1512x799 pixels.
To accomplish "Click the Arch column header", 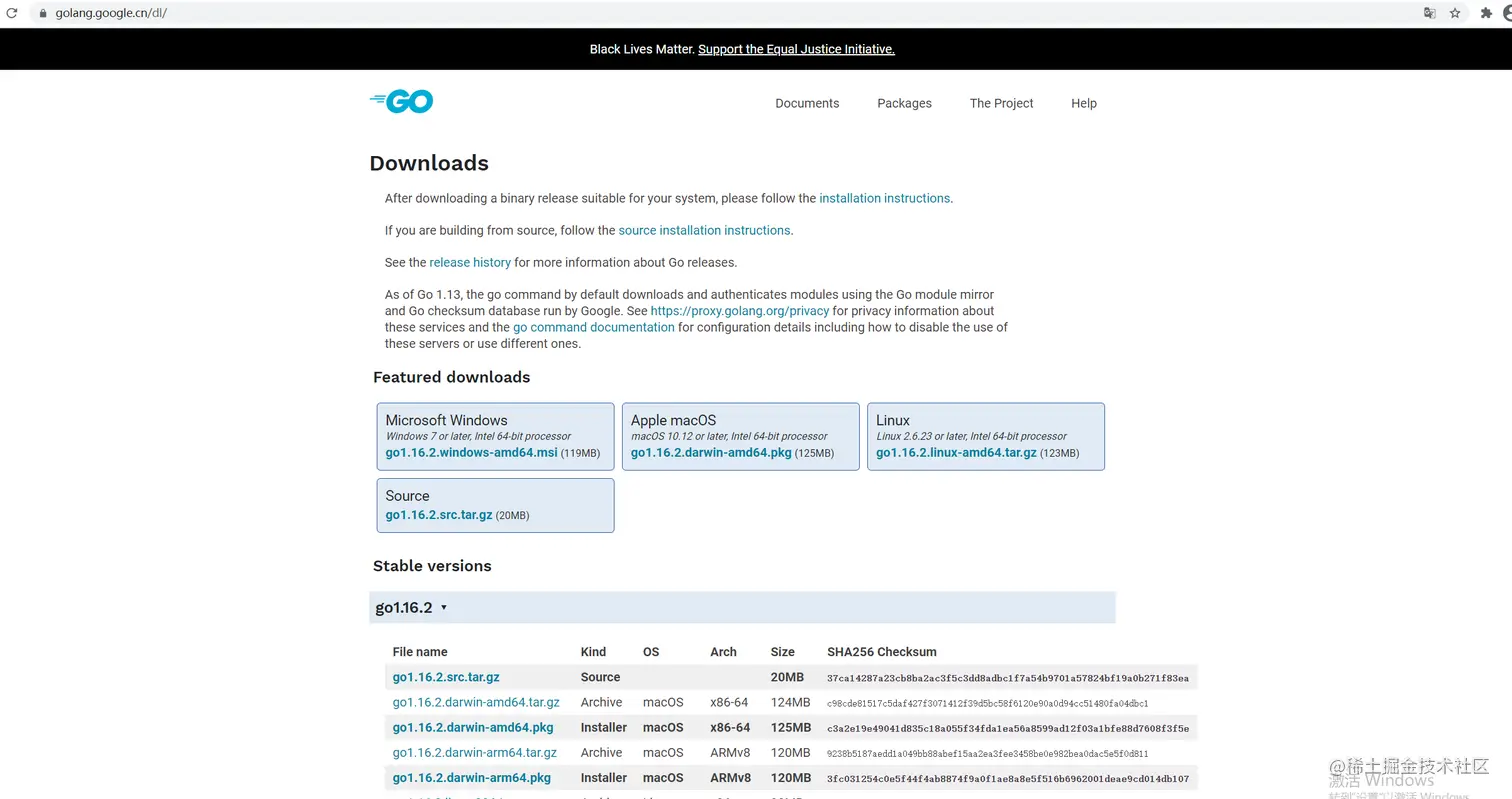I will tap(723, 652).
